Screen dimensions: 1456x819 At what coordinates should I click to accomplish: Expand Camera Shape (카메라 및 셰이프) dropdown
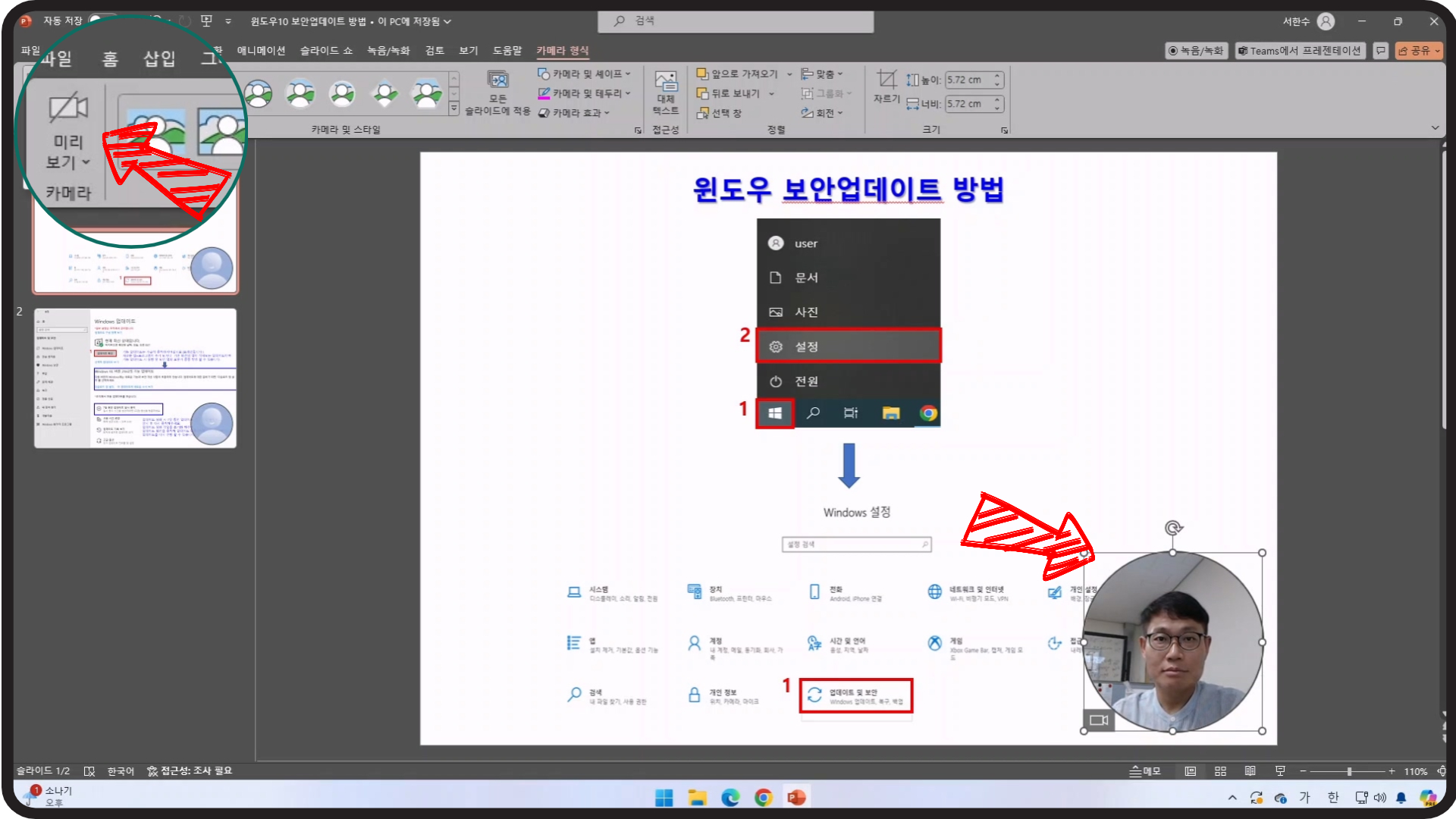click(584, 74)
